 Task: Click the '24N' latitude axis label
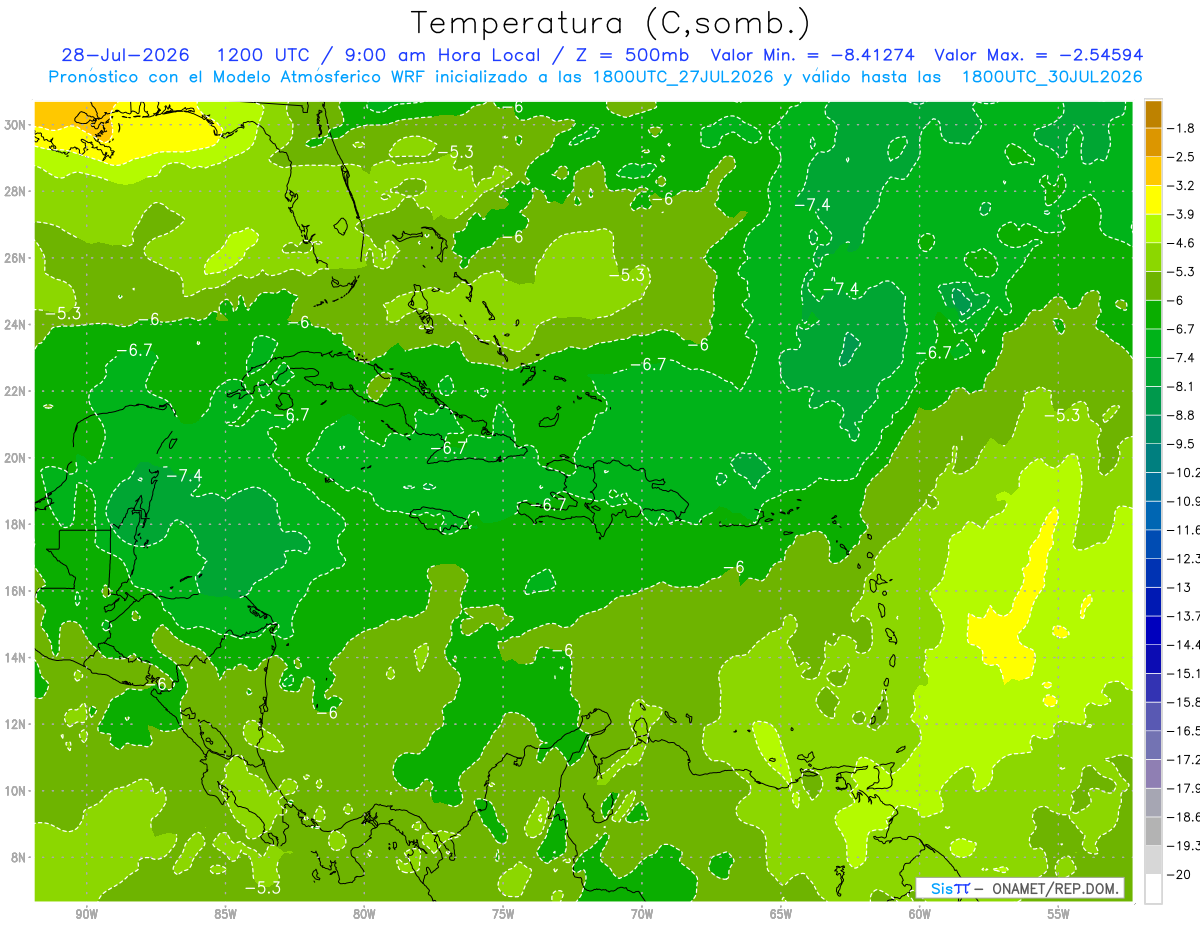pos(16,324)
